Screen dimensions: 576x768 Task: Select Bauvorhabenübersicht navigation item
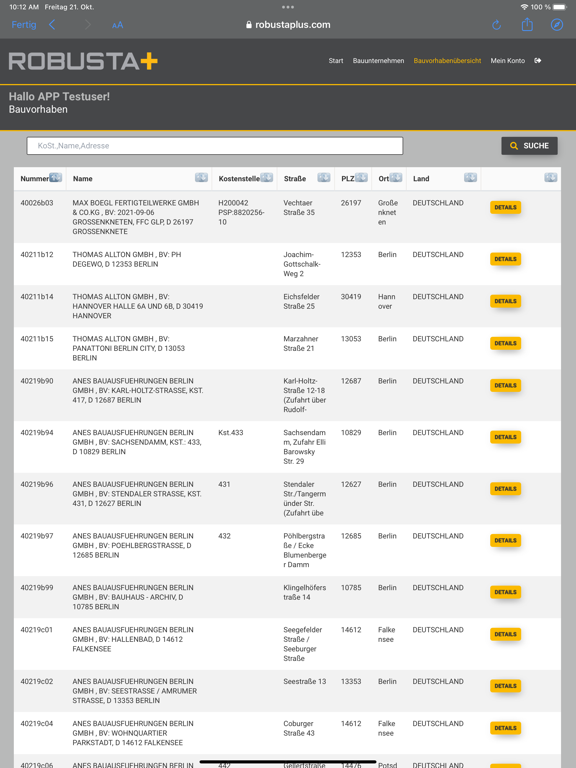coord(447,61)
